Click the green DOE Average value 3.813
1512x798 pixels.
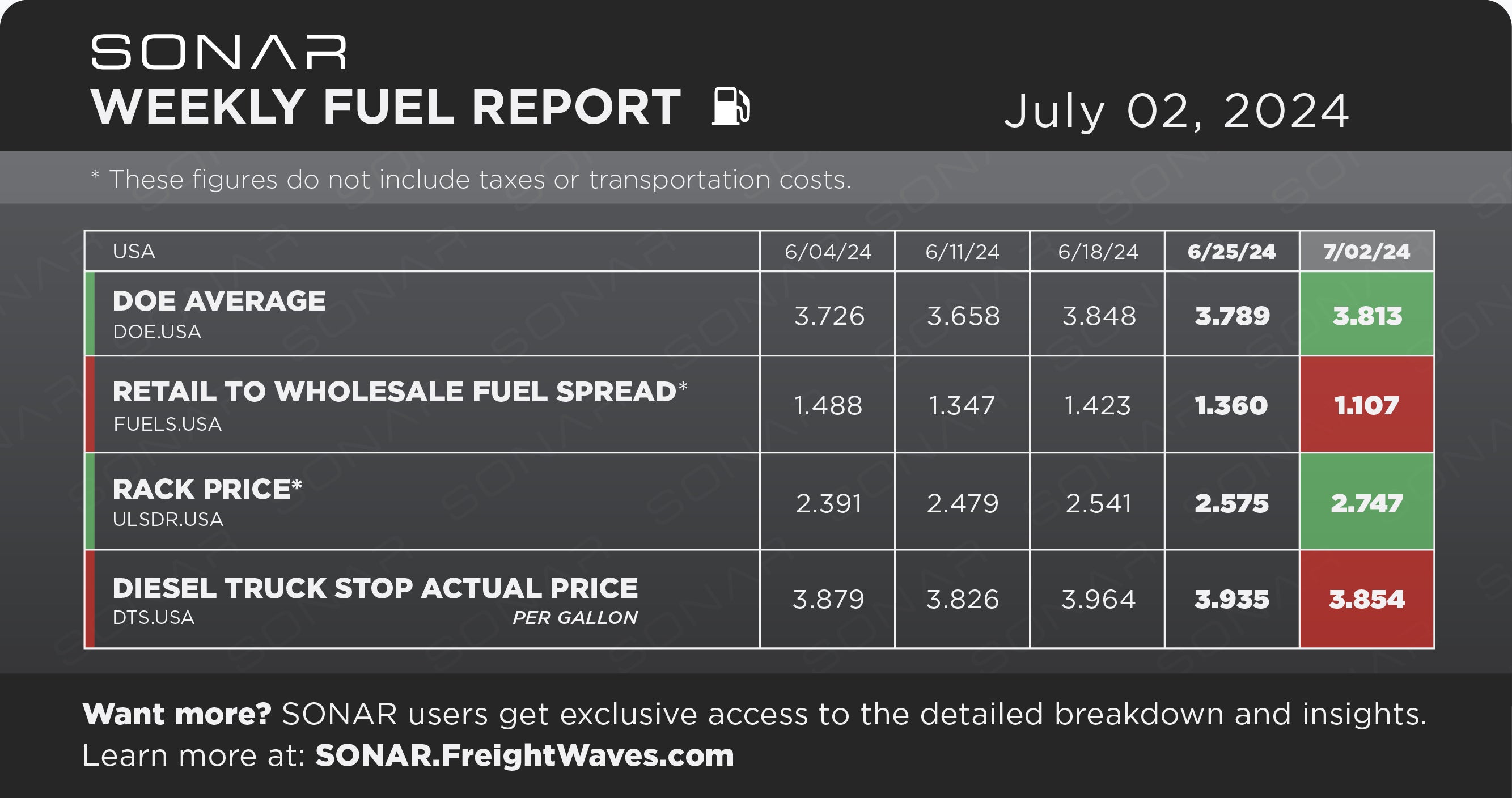(1367, 316)
